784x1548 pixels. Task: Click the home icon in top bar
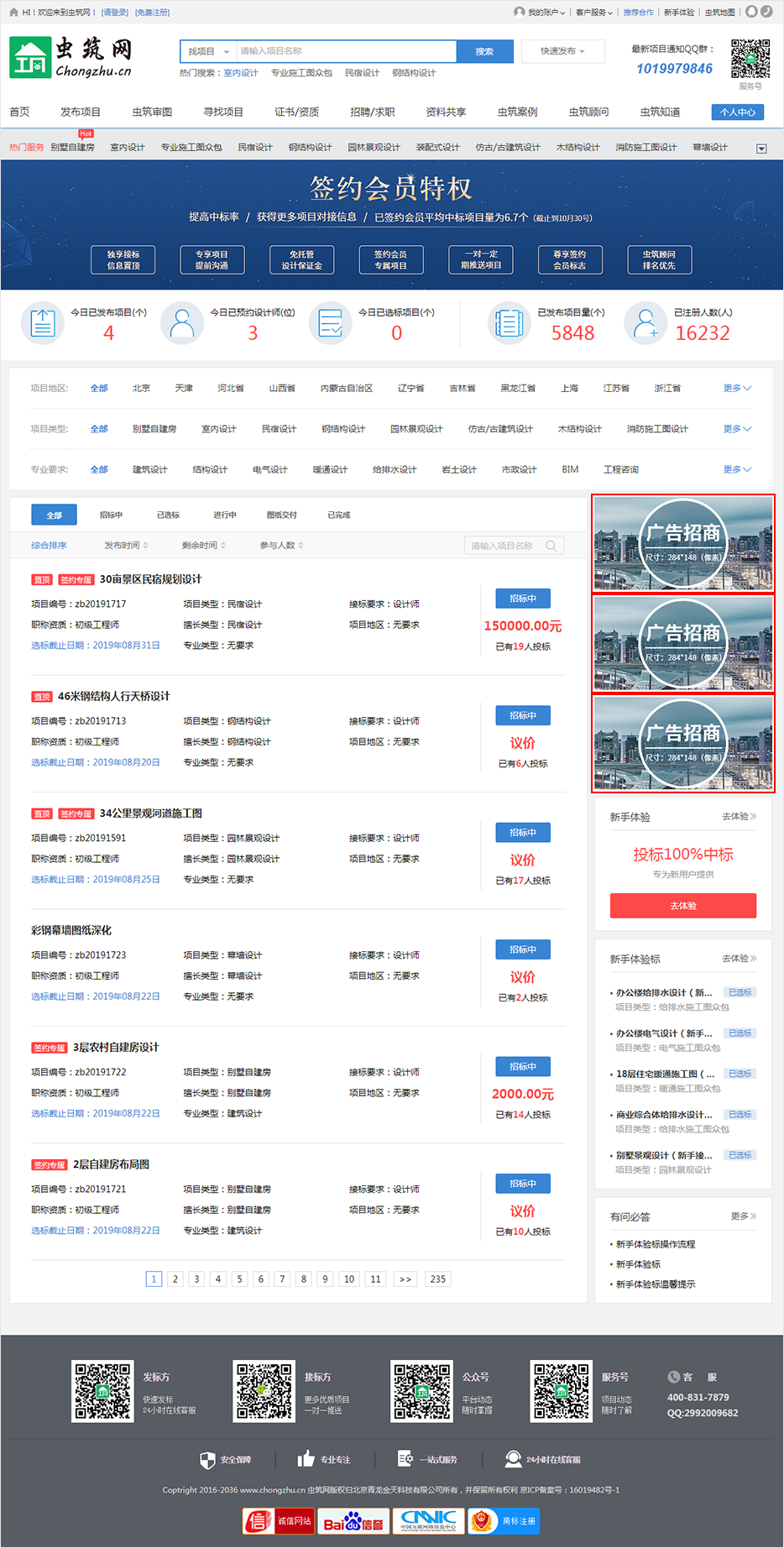(13, 13)
